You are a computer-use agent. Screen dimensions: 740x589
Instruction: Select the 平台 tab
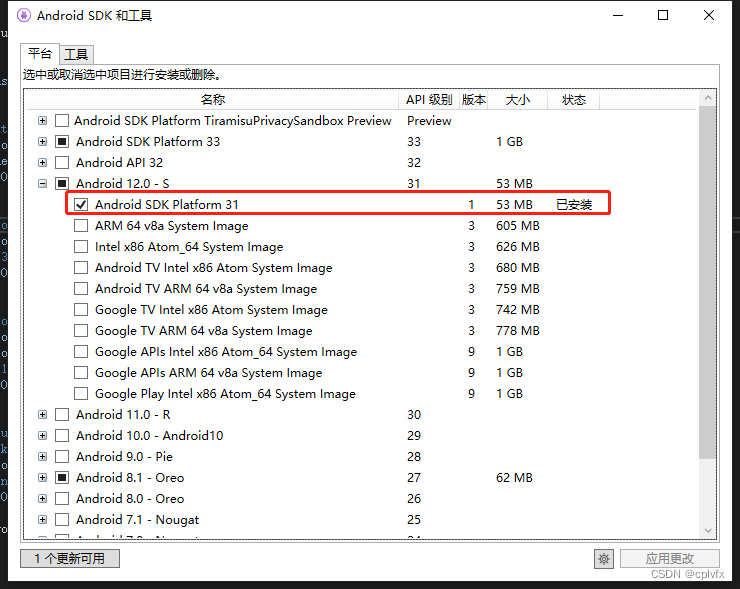tap(40, 53)
